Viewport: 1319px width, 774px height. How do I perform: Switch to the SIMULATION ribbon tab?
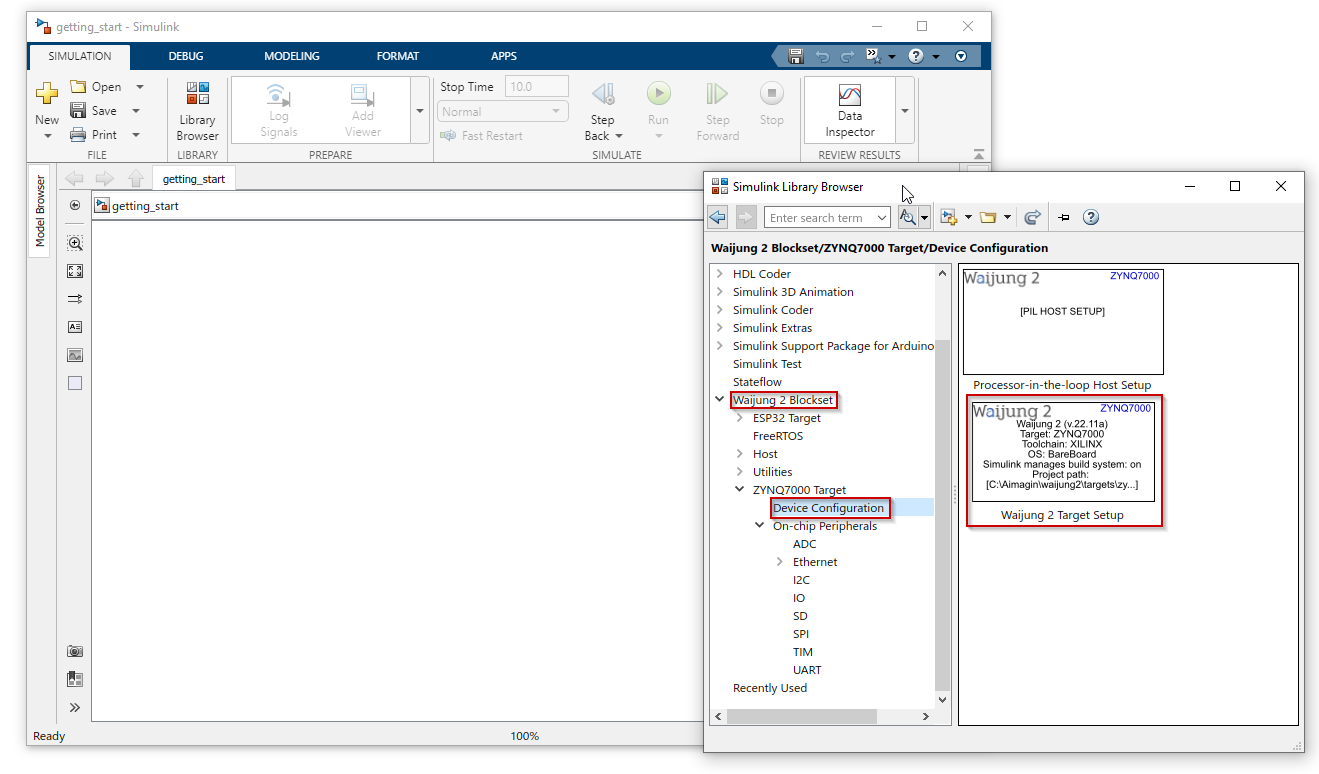80,56
